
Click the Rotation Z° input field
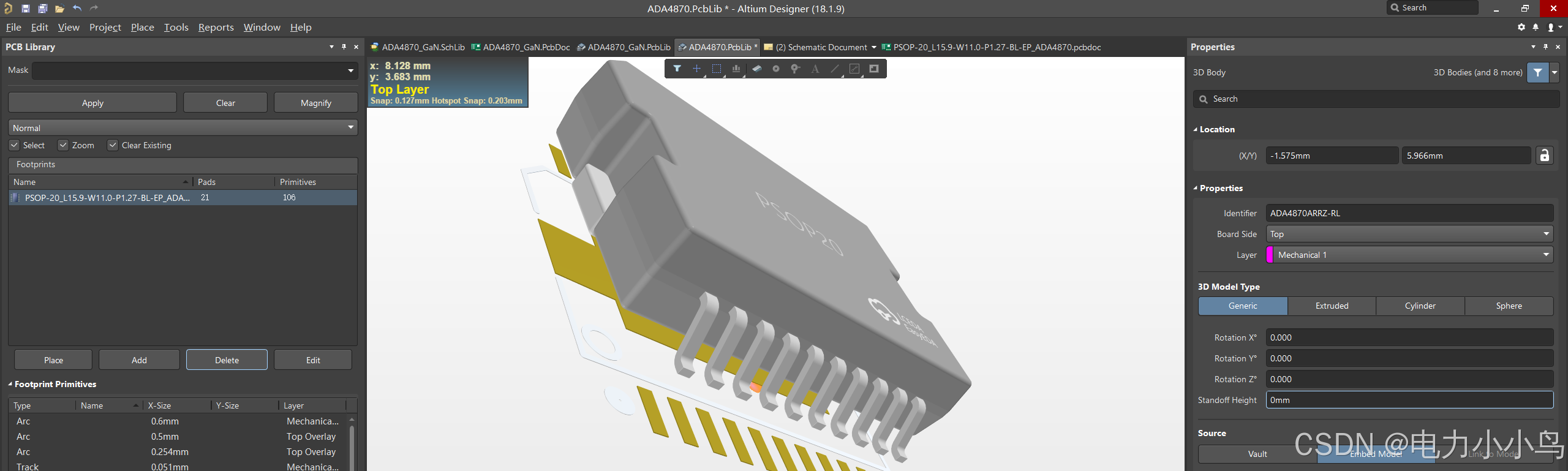[1409, 379]
